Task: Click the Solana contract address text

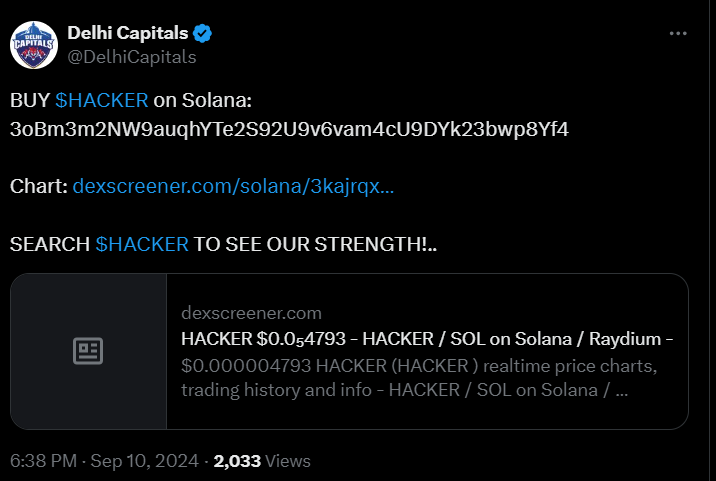Action: (x=289, y=129)
